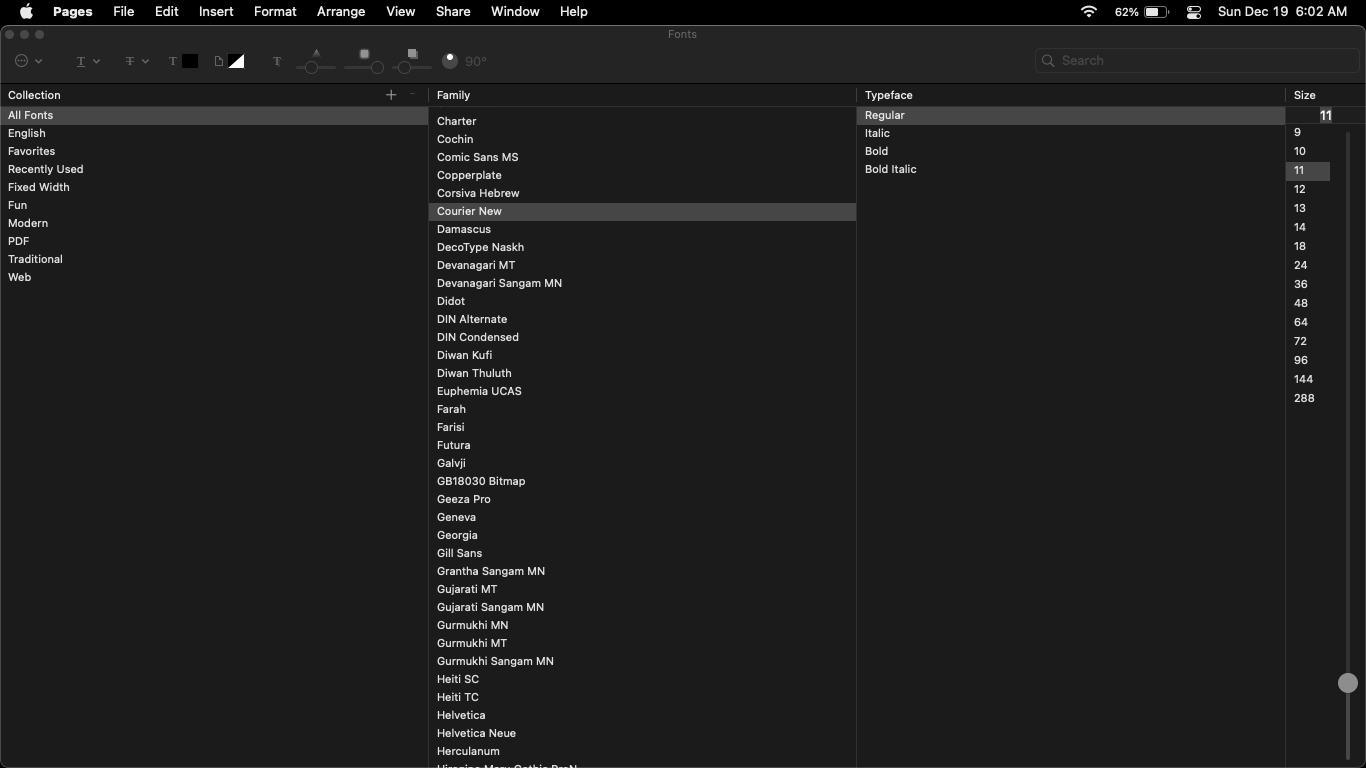Viewport: 1366px width, 768px height.
Task: Click the vertical font size slider knob
Action: click(x=1348, y=683)
